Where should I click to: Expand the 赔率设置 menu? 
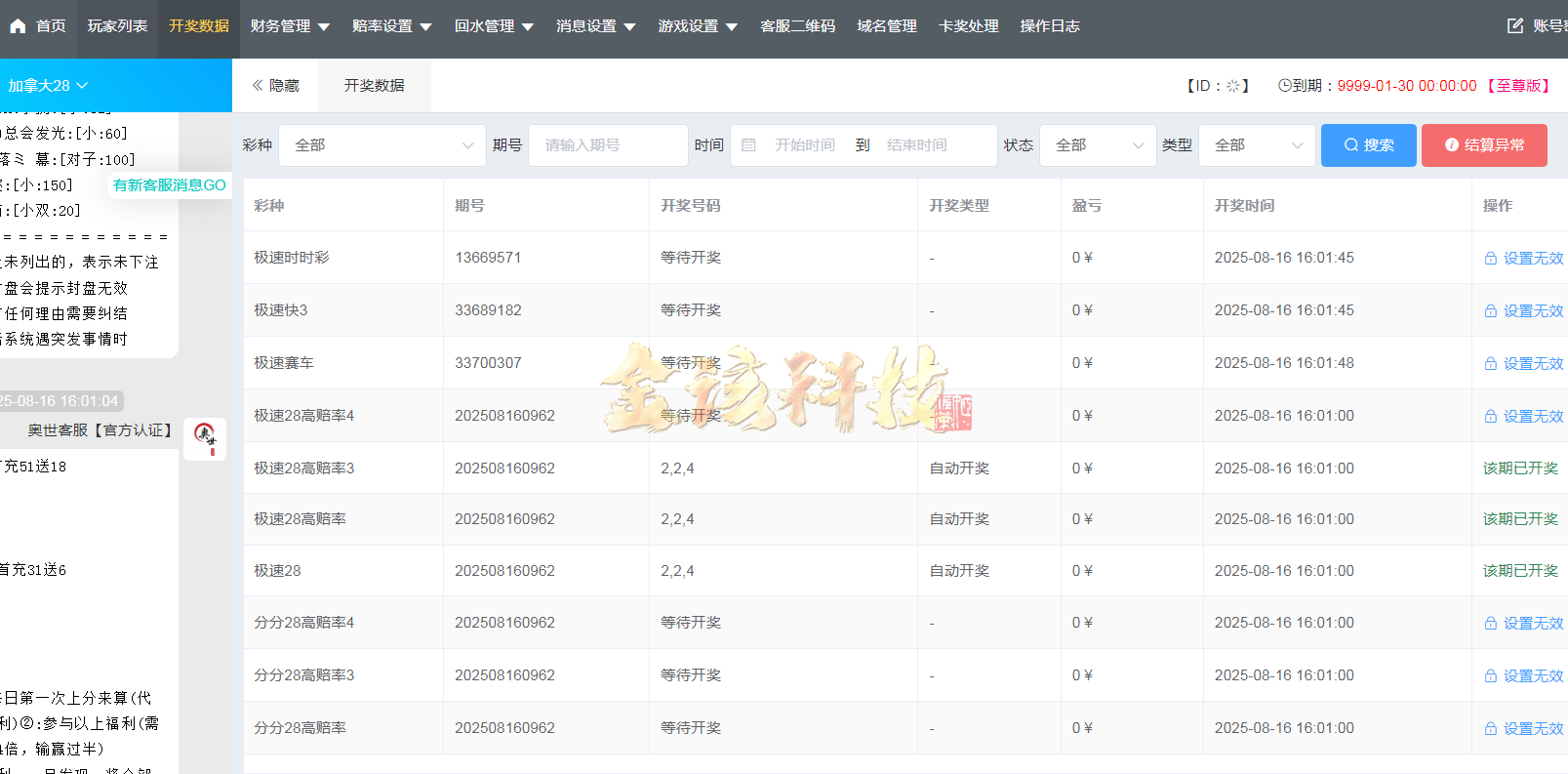click(392, 26)
